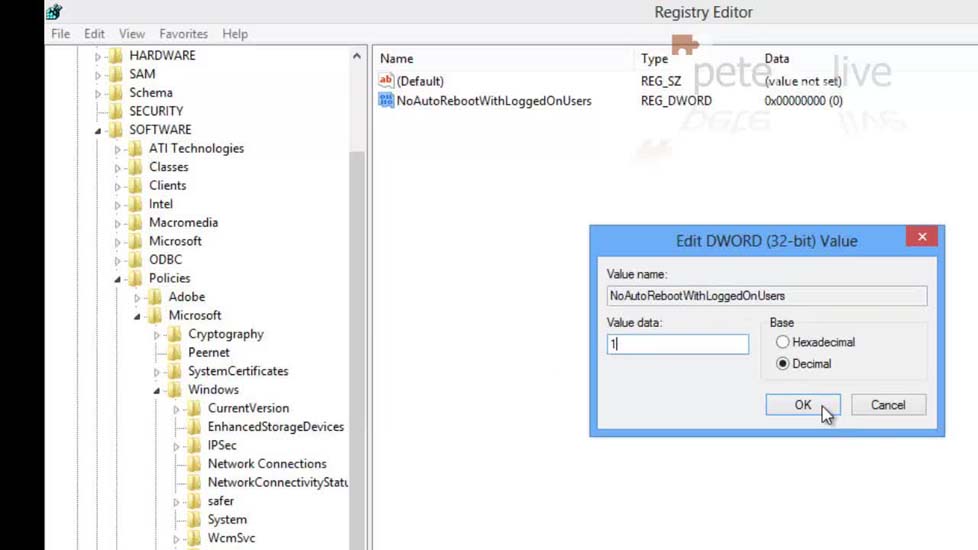Select the EnhancedStorageDevices folder icon
This screenshot has height=550, width=978.
coord(194,427)
